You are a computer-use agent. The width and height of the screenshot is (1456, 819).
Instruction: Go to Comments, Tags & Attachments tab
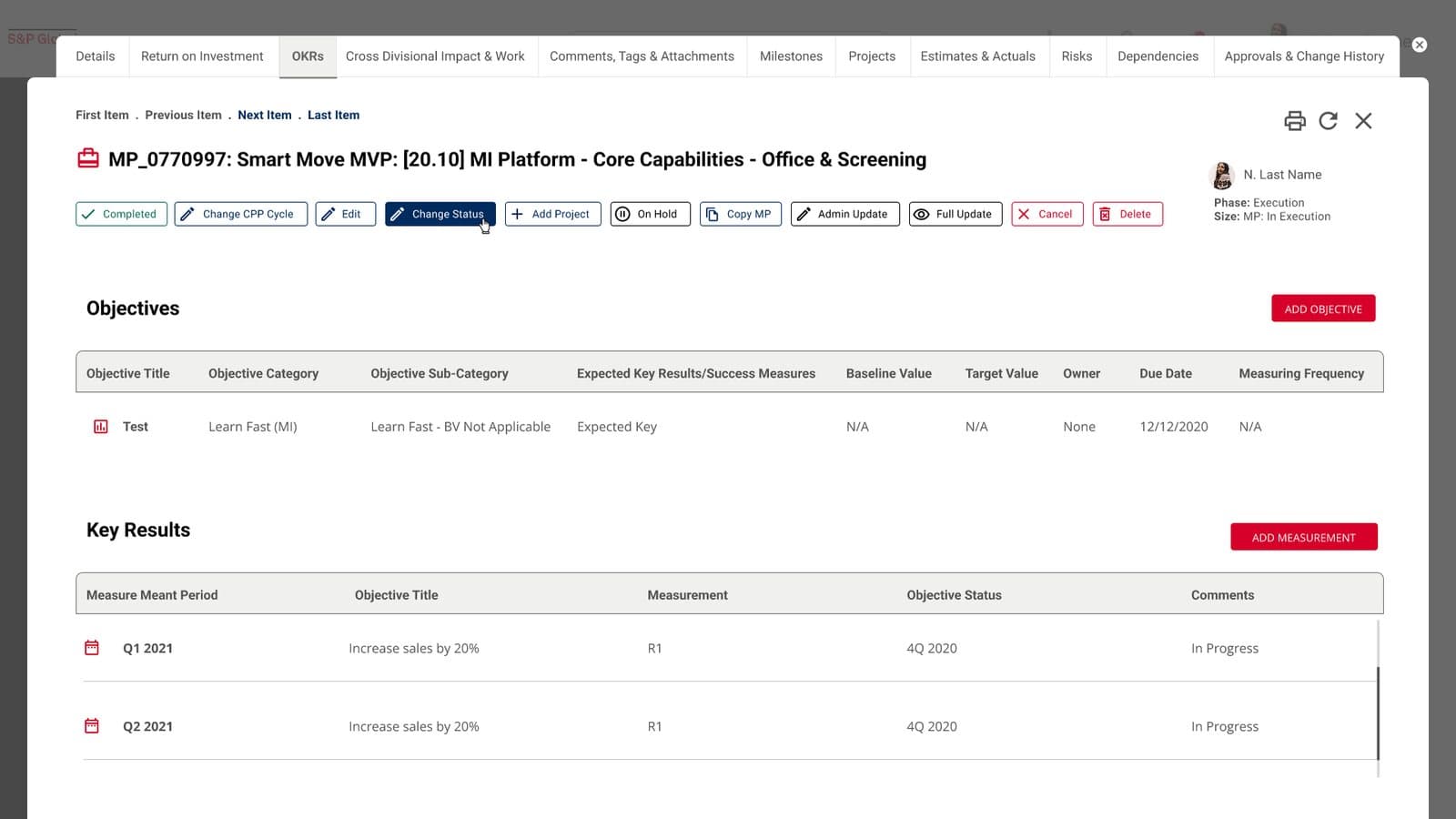(x=642, y=56)
